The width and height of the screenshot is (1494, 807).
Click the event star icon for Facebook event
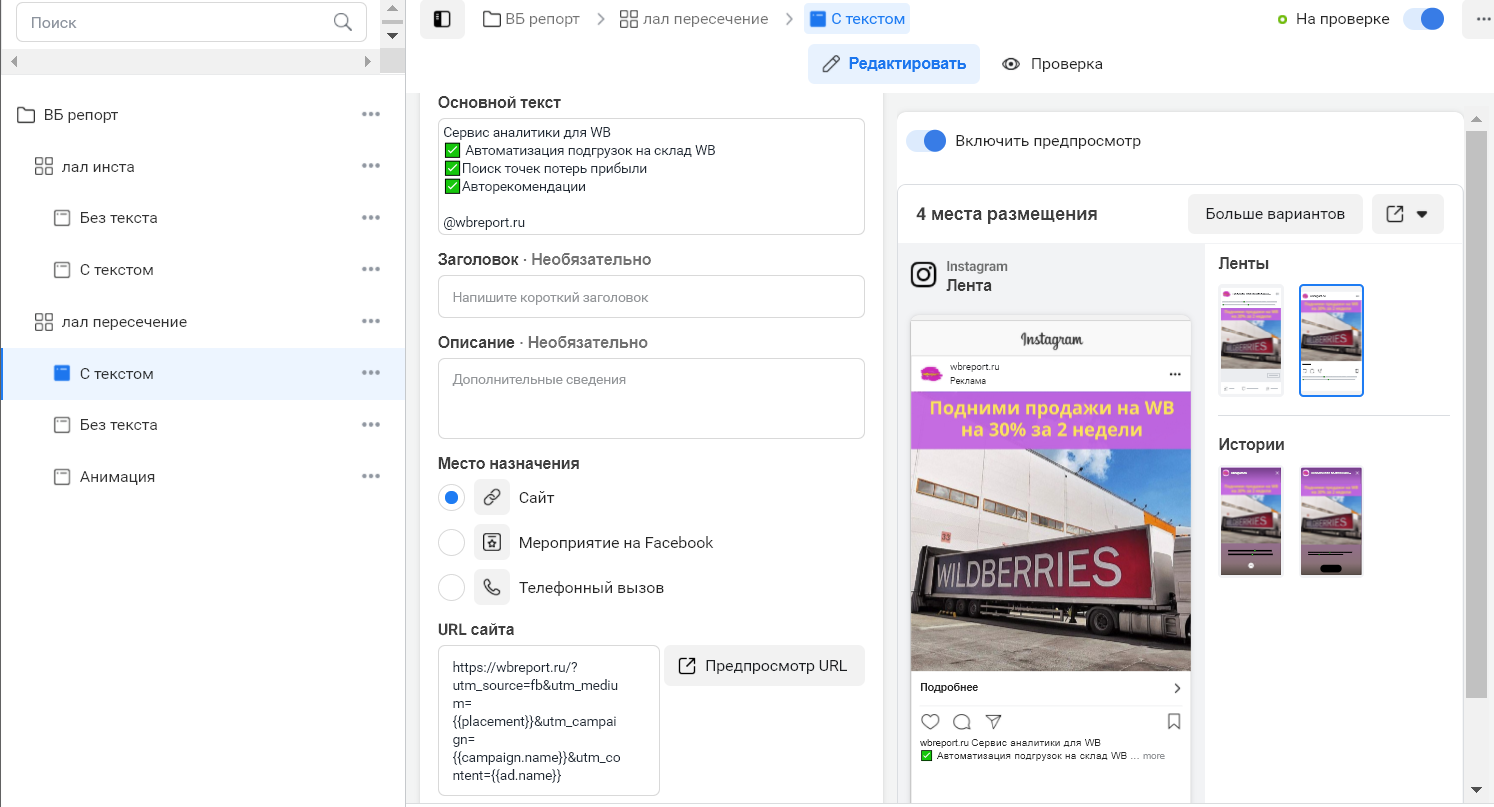click(x=491, y=542)
